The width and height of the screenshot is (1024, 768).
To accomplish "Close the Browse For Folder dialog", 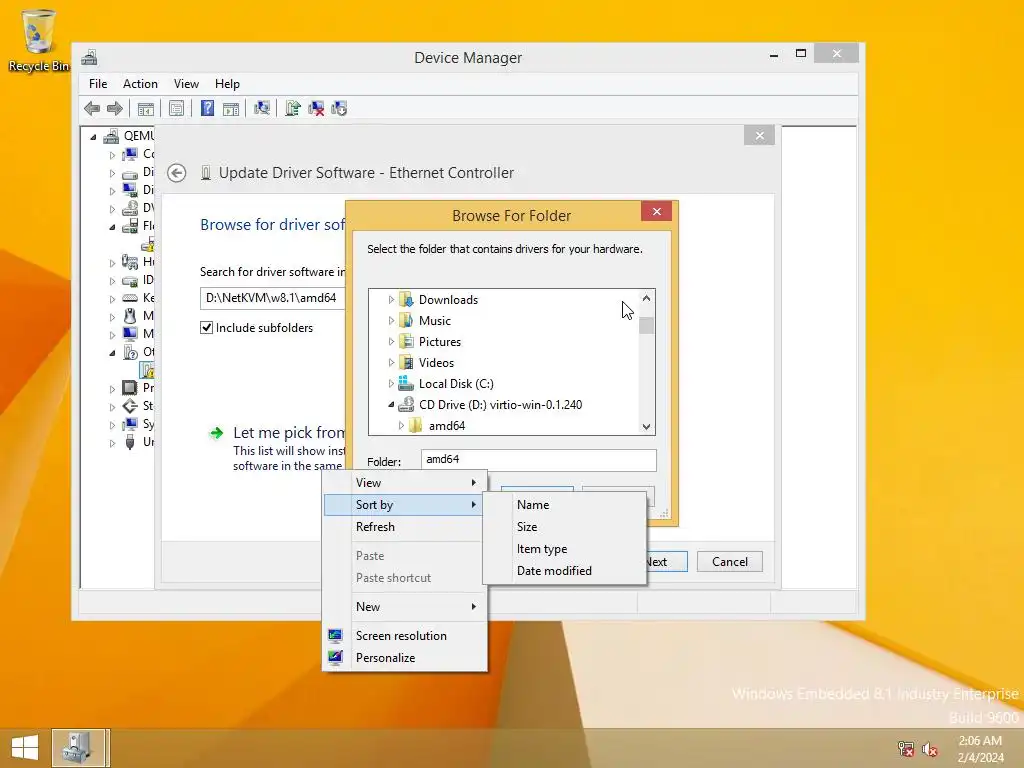I will [656, 212].
